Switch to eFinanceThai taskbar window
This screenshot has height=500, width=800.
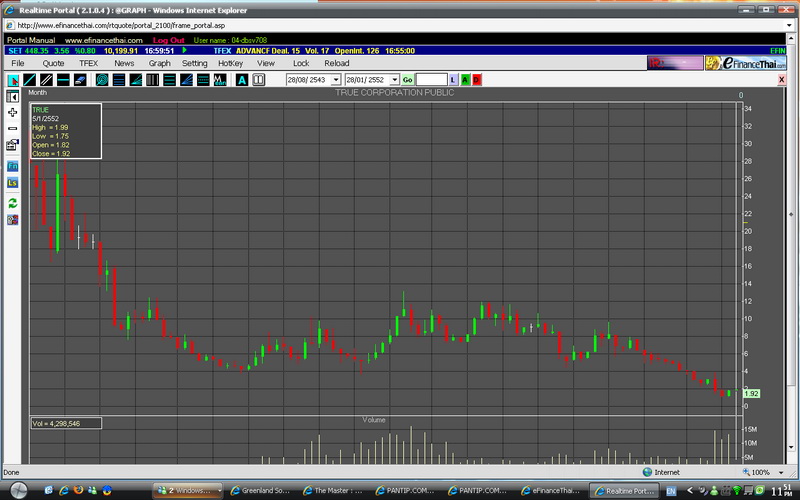pos(551,491)
